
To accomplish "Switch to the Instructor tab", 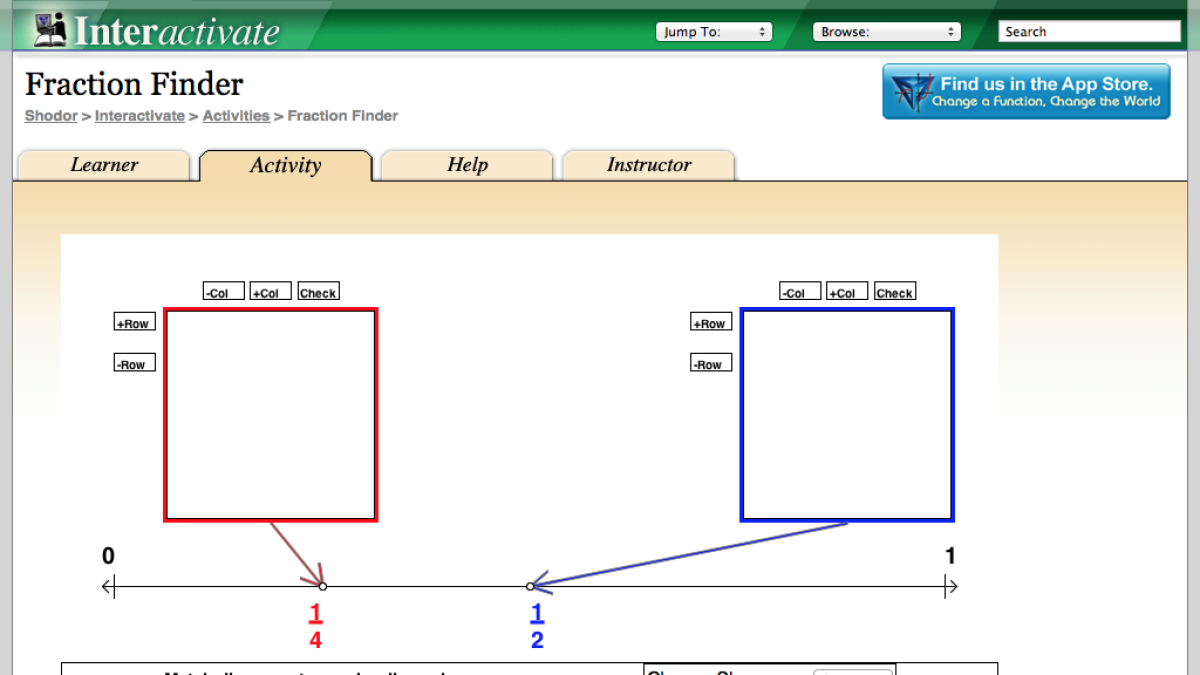I will click(648, 165).
